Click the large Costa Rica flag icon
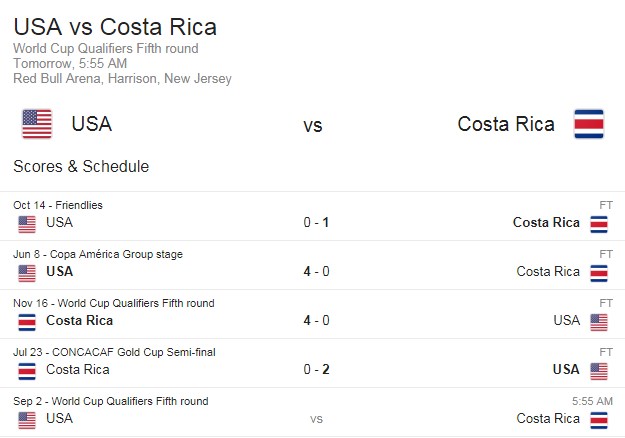 [589, 124]
